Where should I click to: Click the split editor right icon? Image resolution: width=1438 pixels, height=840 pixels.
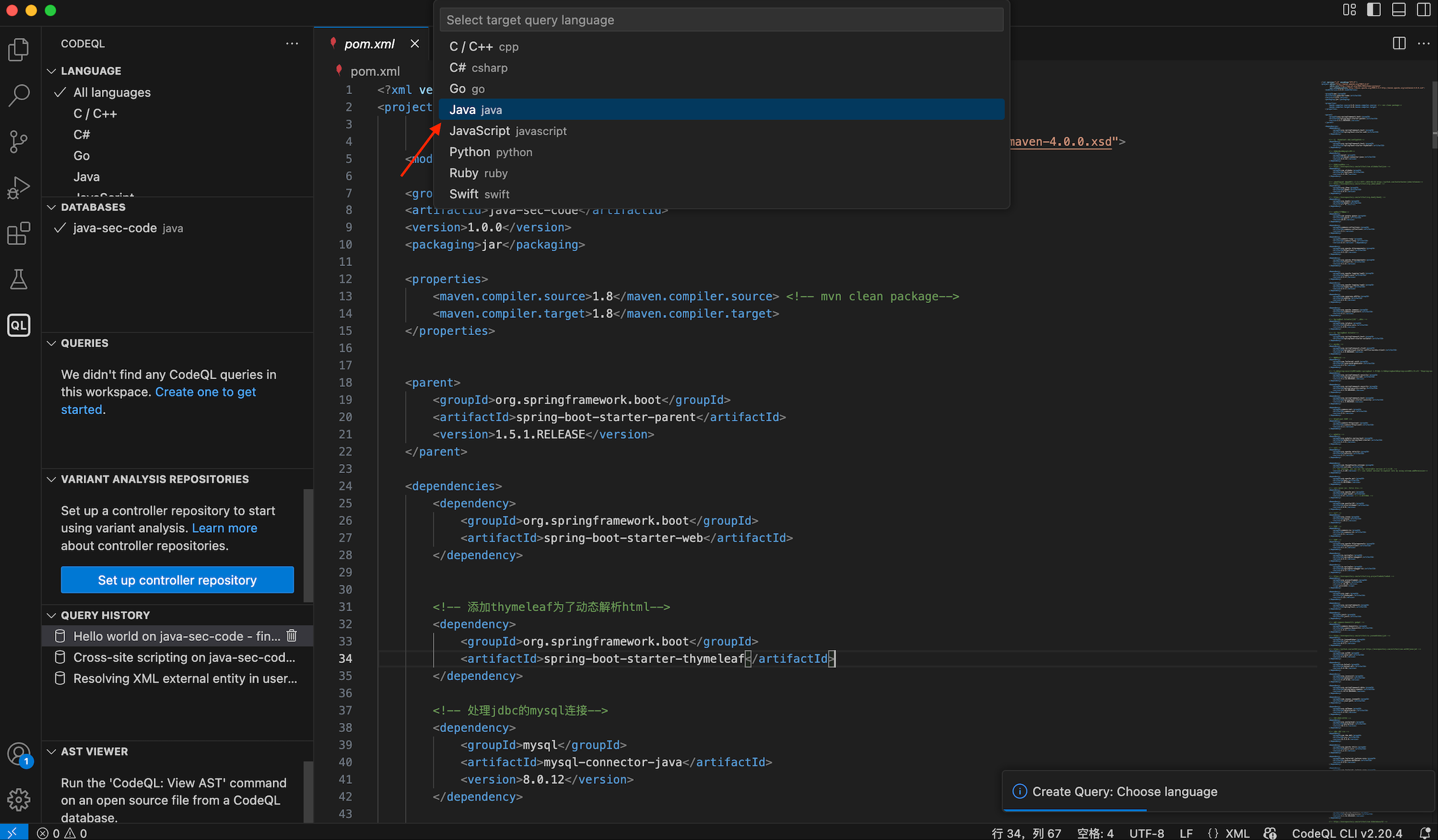click(x=1399, y=43)
